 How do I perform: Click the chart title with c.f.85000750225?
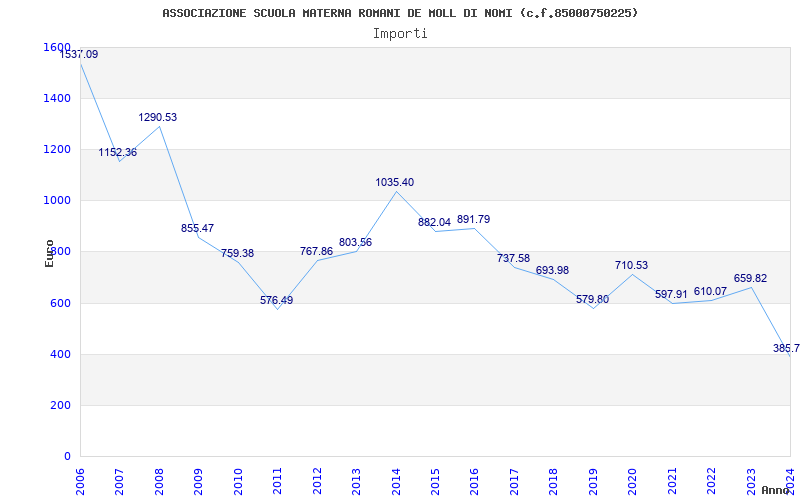coord(400,13)
